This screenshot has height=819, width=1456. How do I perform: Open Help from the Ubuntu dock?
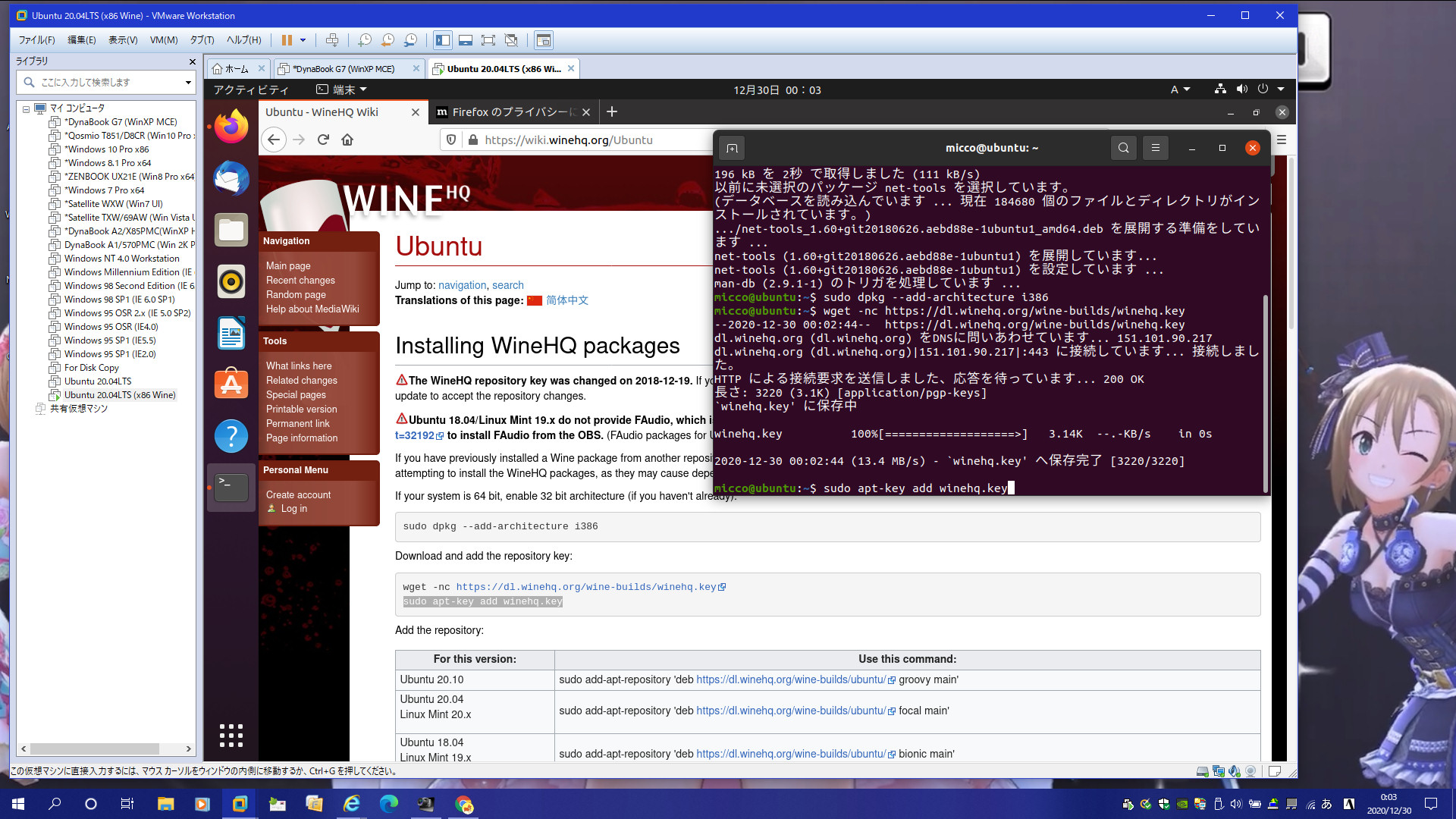click(231, 436)
